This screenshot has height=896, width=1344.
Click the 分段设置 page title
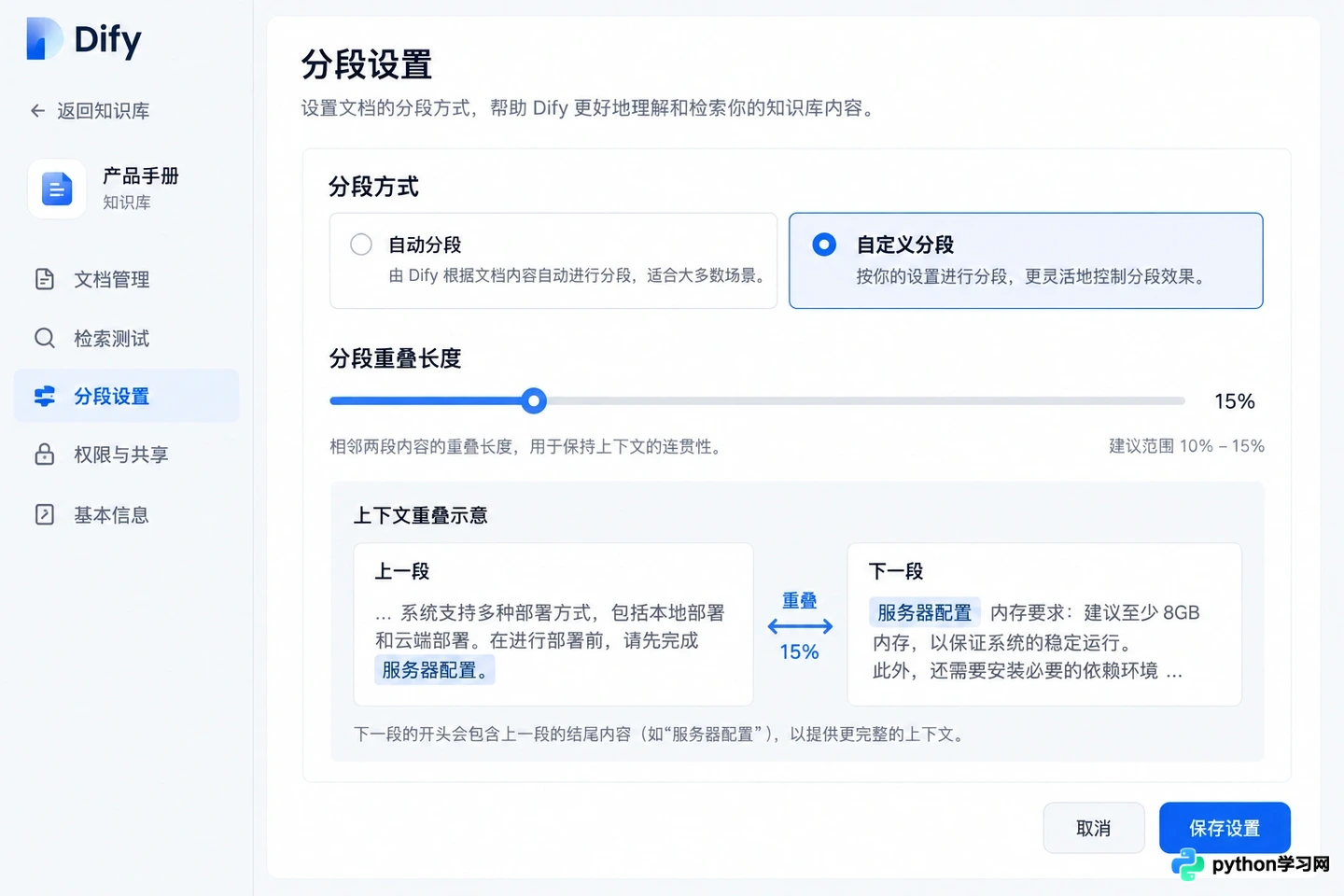point(367,64)
